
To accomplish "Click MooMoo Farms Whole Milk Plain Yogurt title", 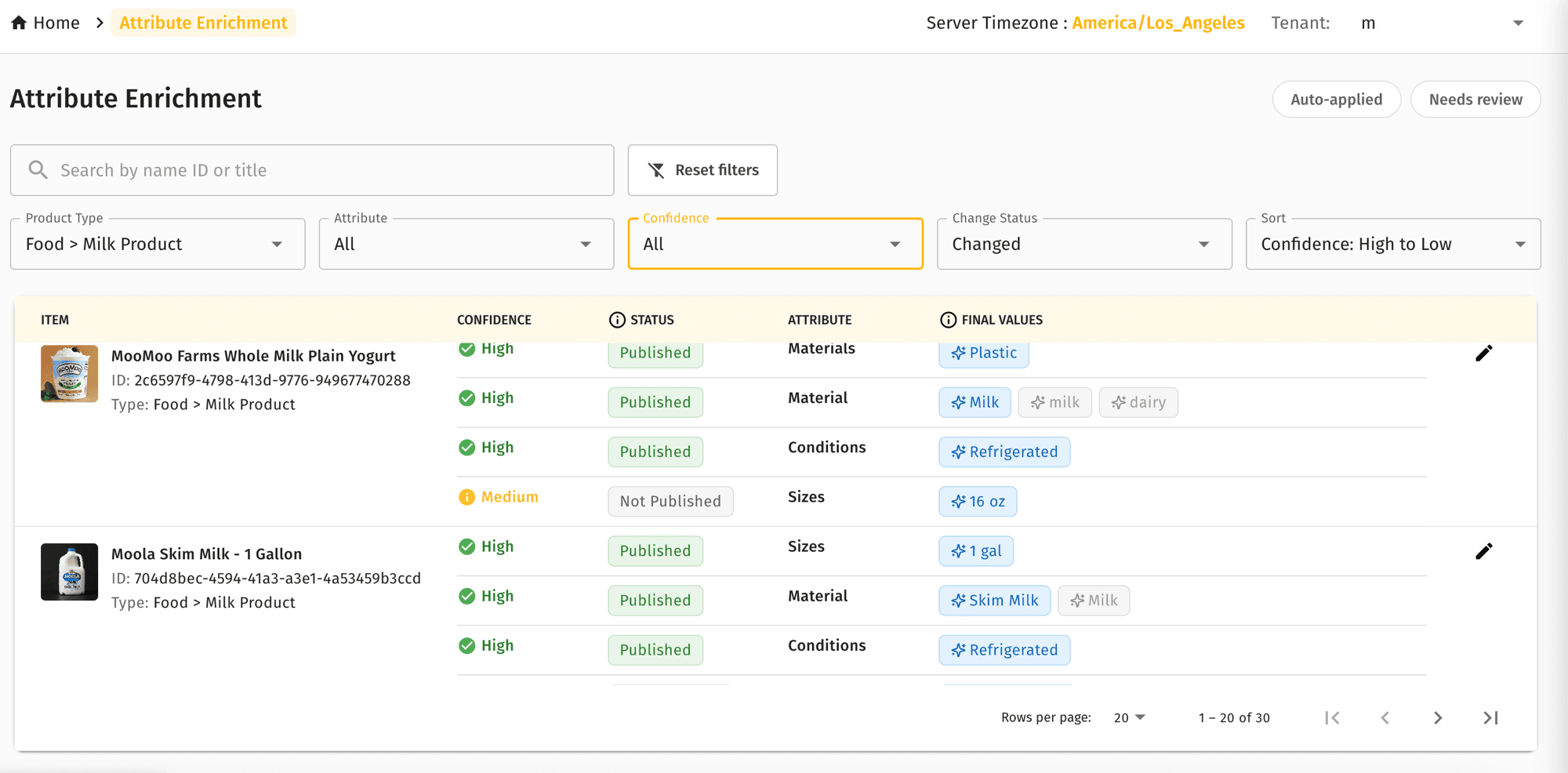I will [253, 356].
